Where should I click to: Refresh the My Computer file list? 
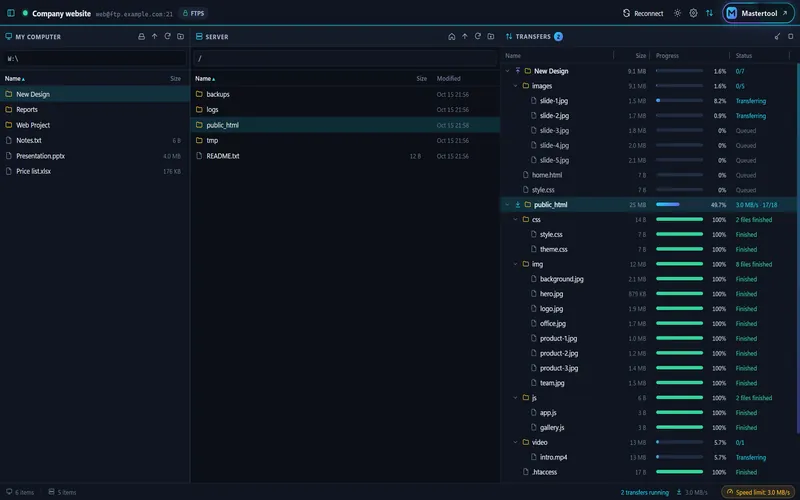167,37
